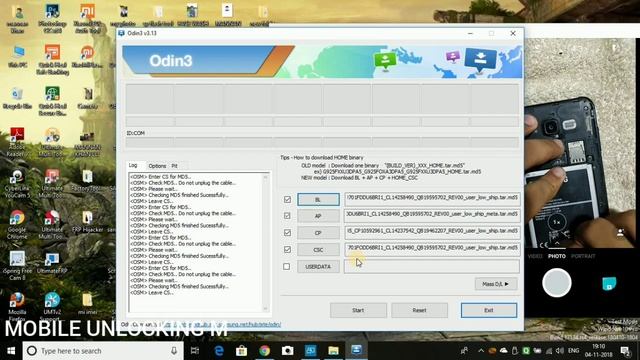
Task: Switch to the Options tab
Action: 157,166
